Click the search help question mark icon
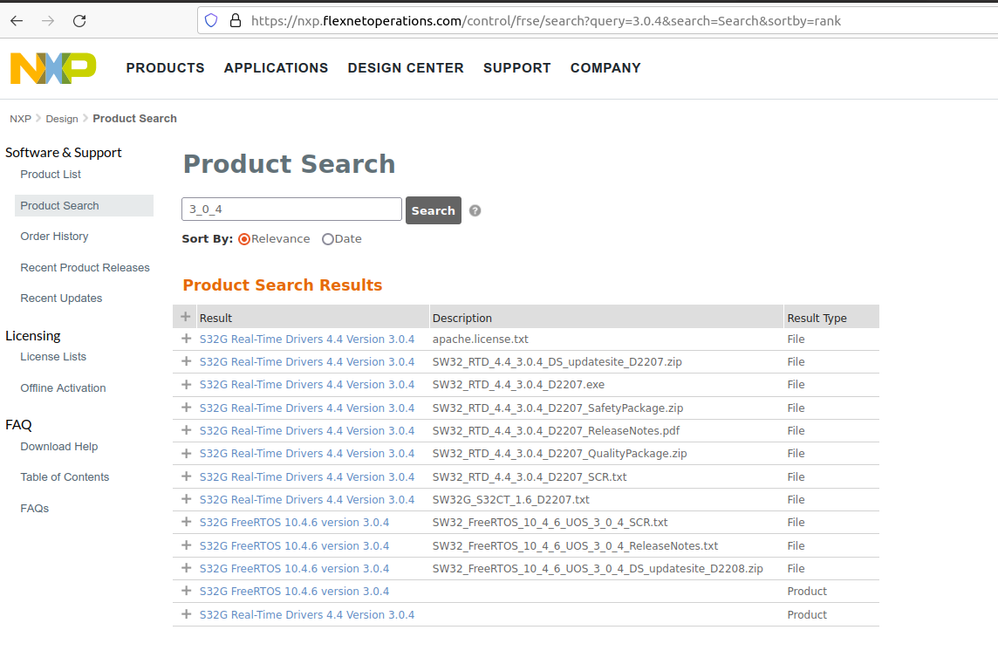Viewport: 998px width, 672px height. [x=475, y=211]
